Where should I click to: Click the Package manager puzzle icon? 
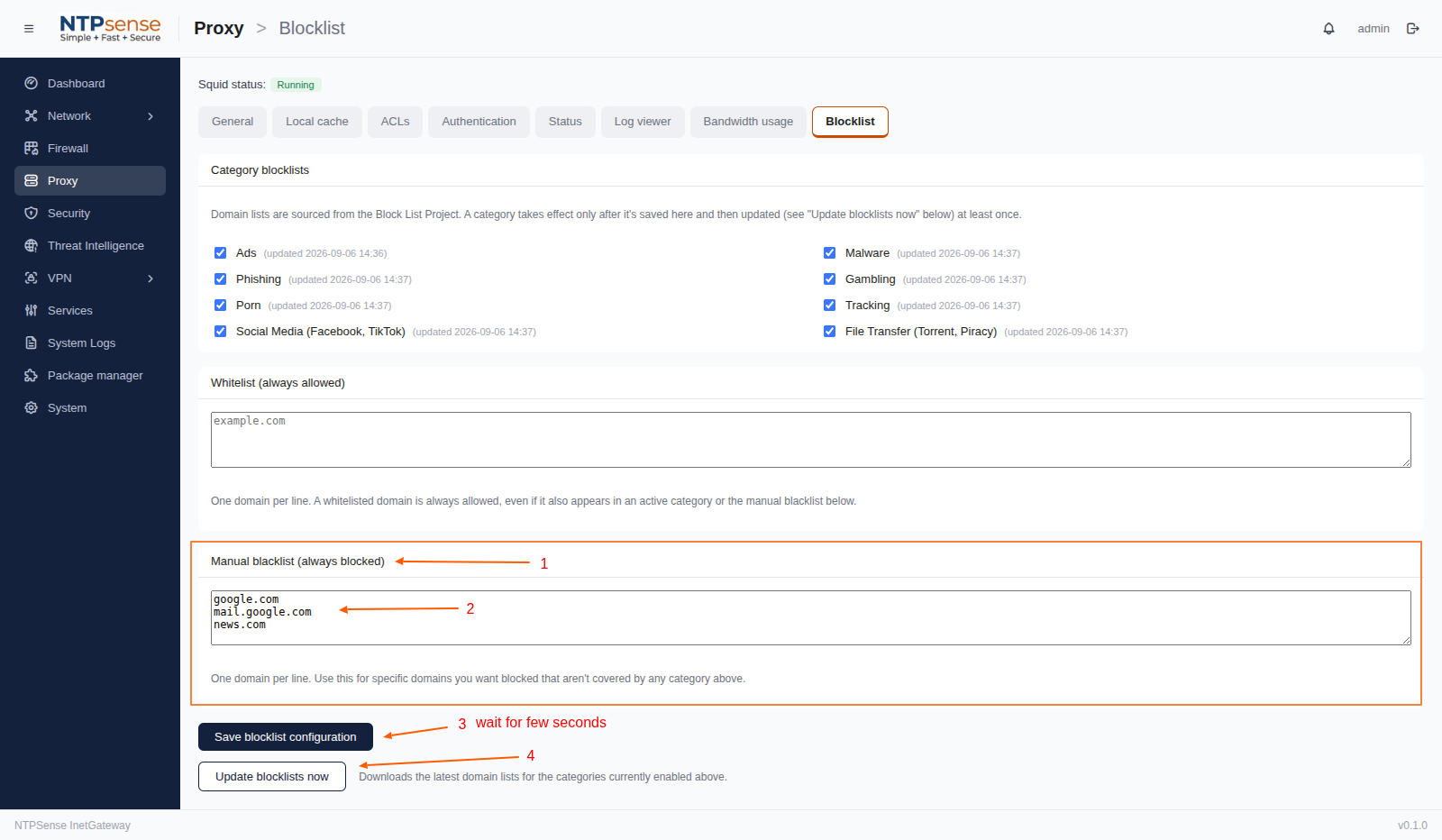31,375
